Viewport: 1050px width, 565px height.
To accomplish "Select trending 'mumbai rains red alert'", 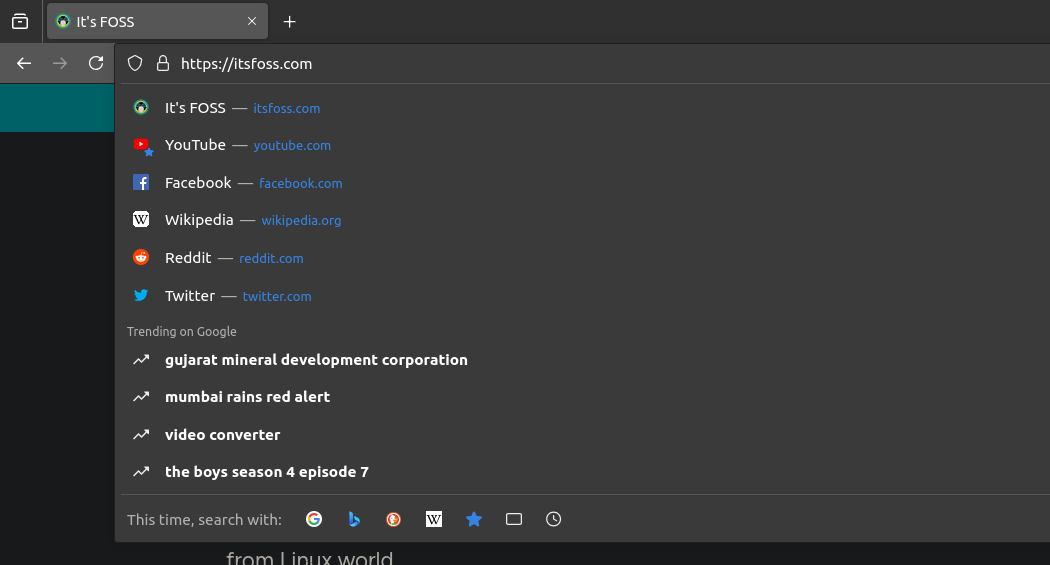I will [585, 397].
